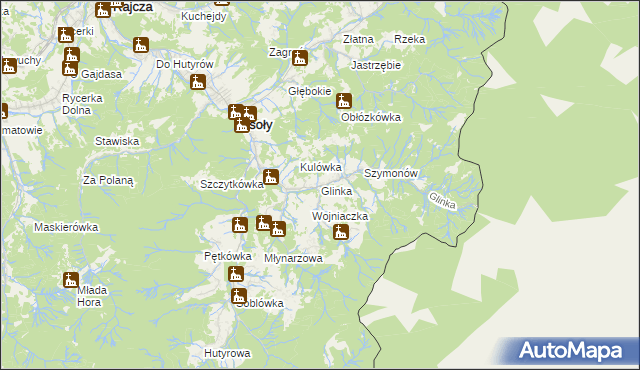Click the church icon between Pętkówka and Soblówka

coord(236,274)
